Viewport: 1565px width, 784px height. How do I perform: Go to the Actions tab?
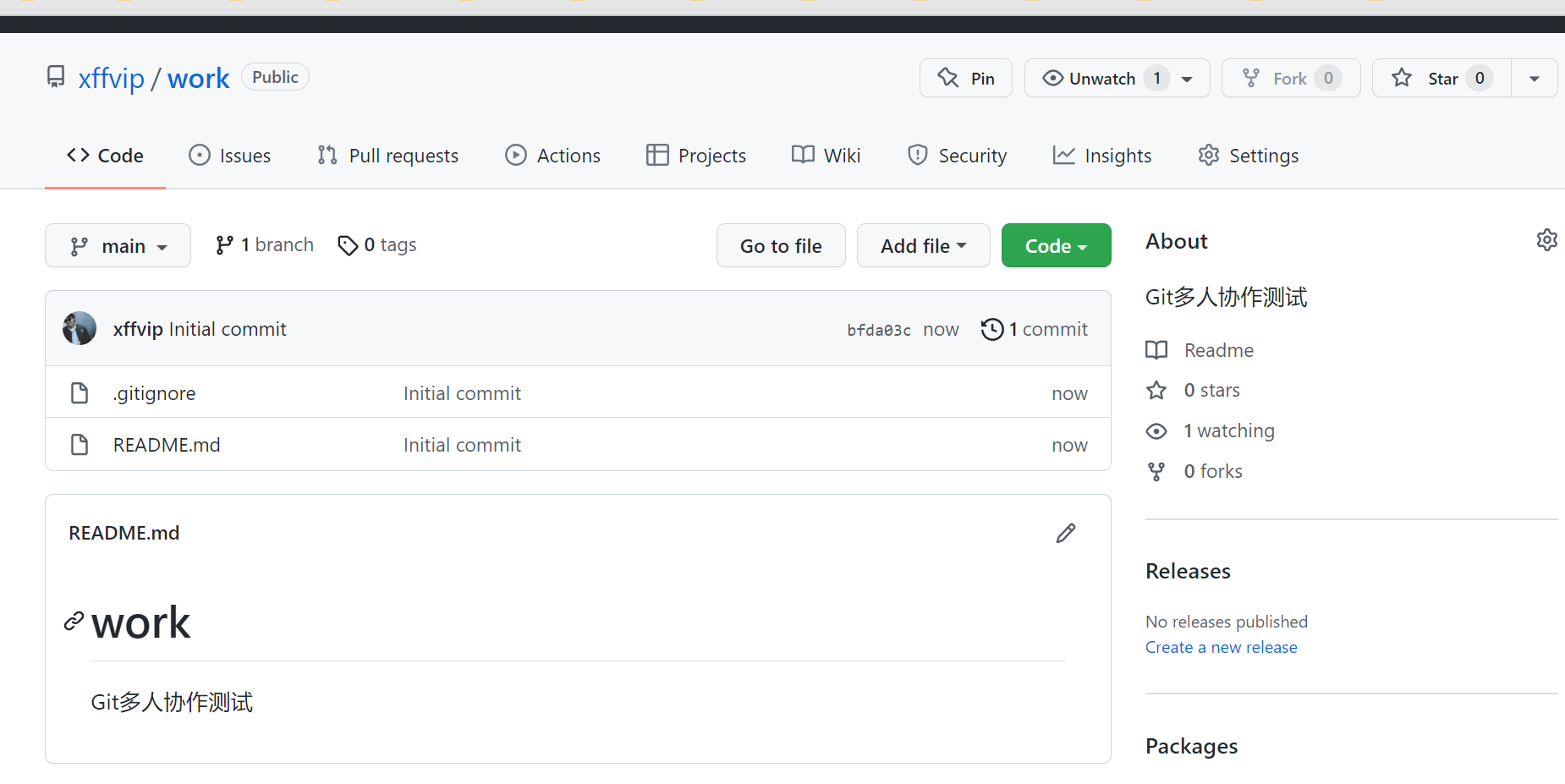[552, 156]
